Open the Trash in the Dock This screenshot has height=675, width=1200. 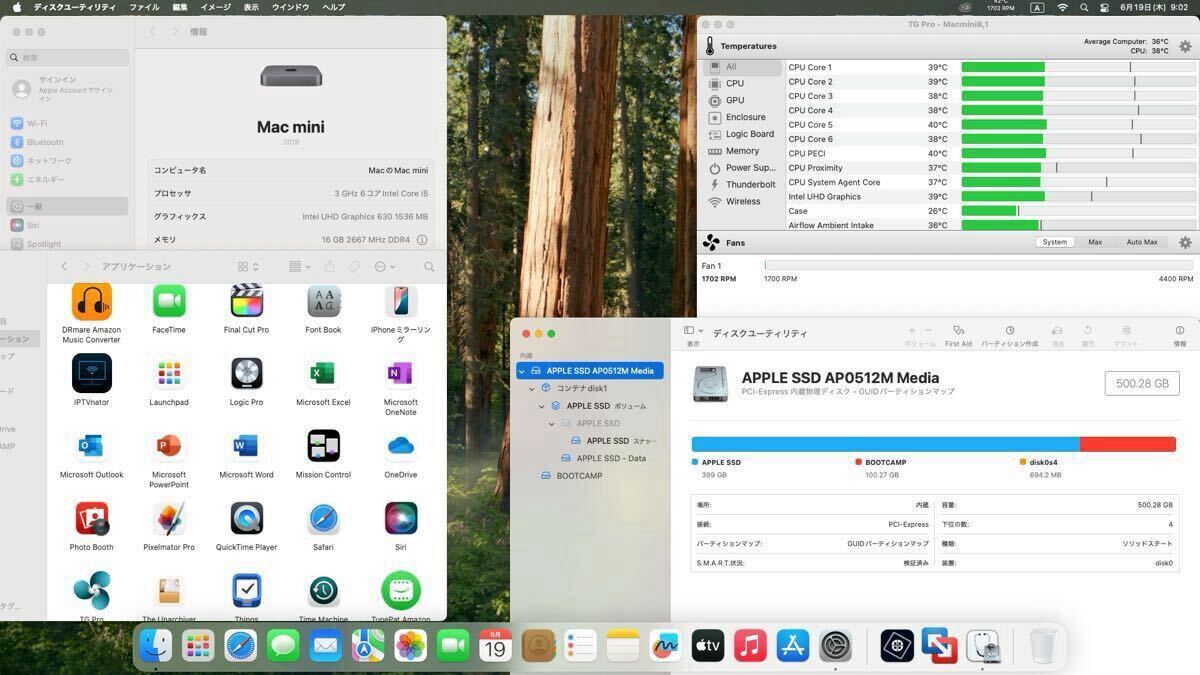coord(1043,646)
